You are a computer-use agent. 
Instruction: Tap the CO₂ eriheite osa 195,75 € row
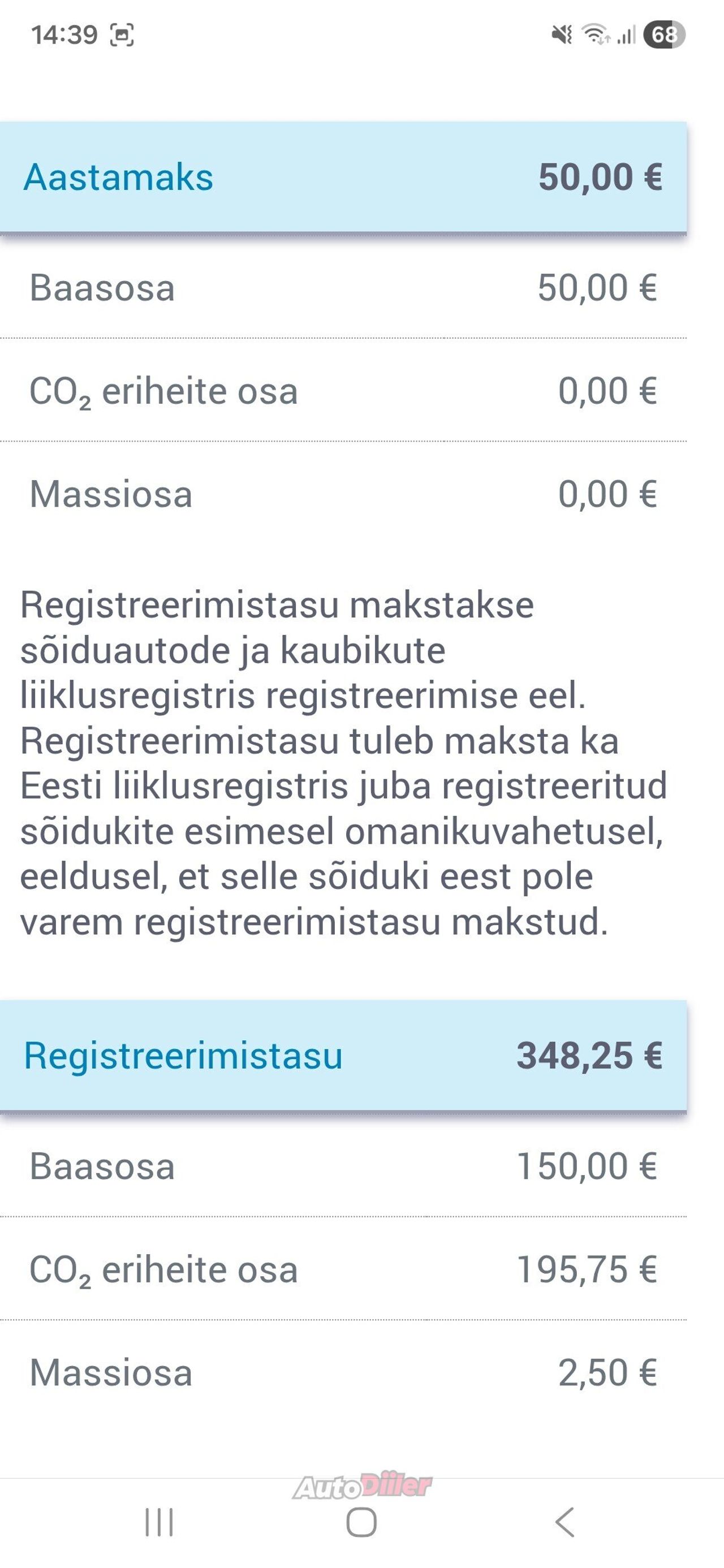click(x=343, y=1270)
